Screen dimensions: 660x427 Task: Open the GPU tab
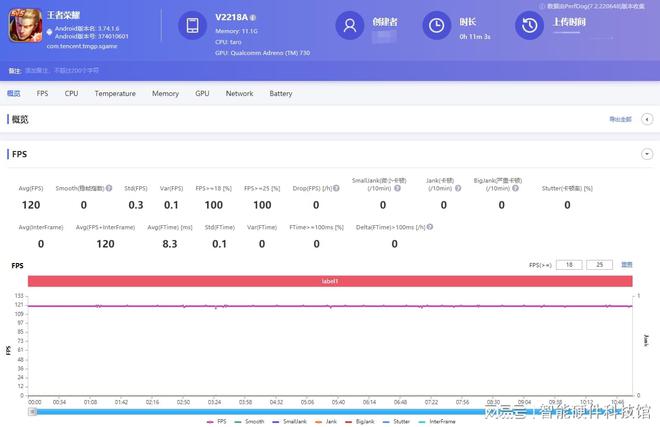(x=202, y=93)
